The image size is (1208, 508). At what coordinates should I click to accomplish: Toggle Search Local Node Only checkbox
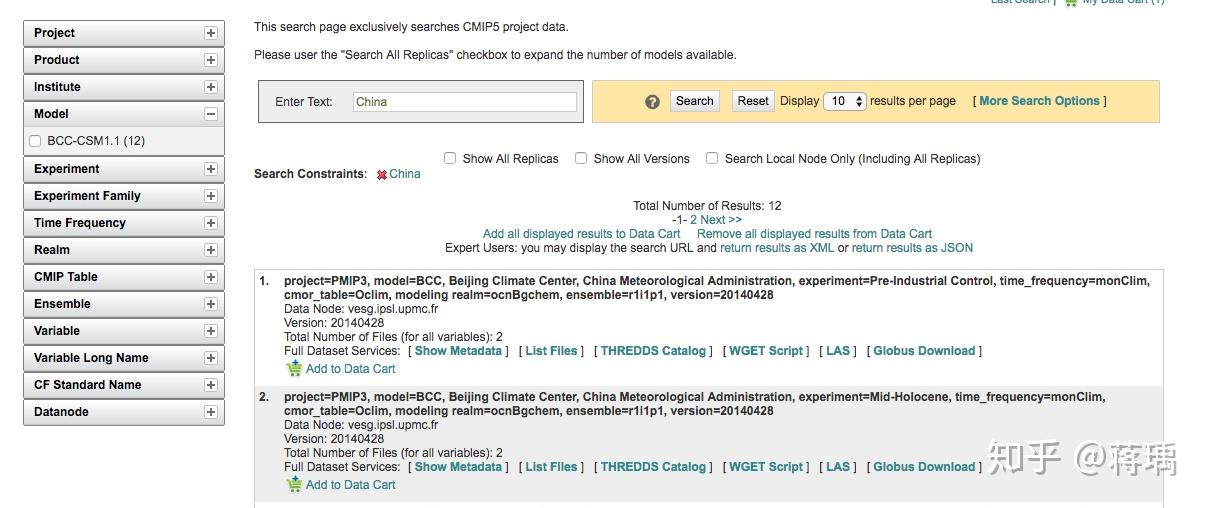tap(712, 158)
